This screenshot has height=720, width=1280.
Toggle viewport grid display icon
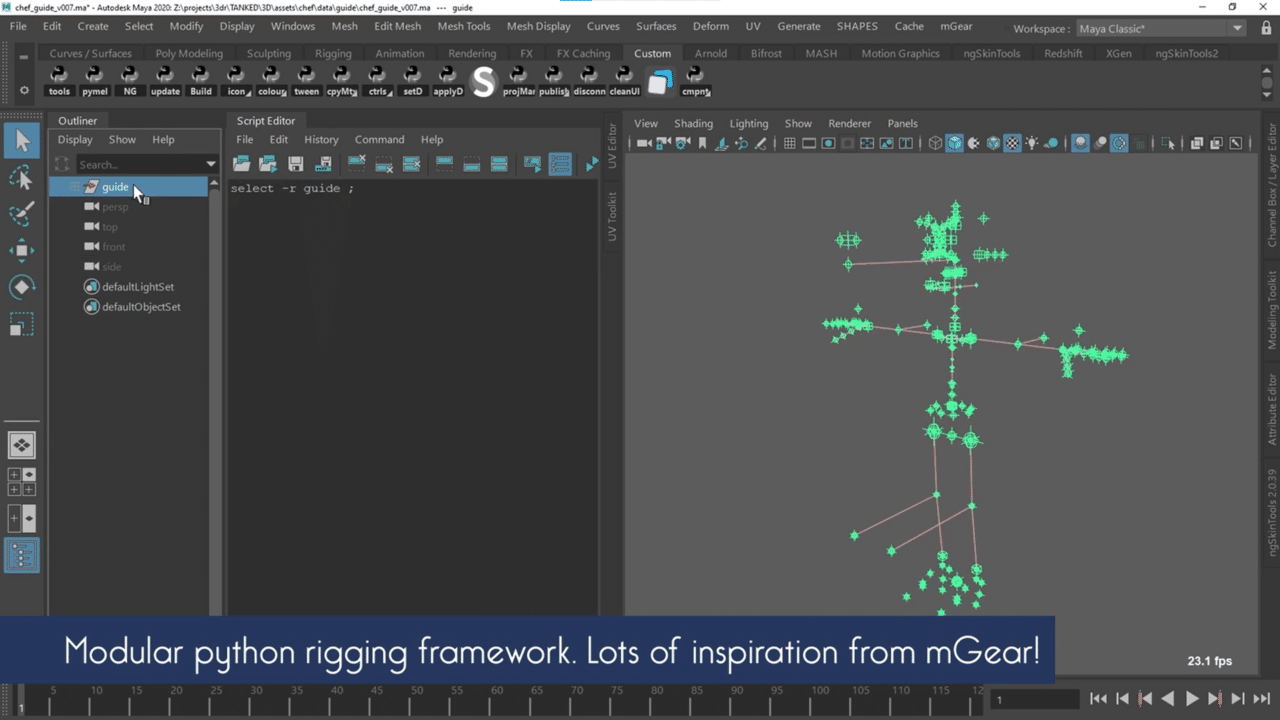[x=789, y=144]
